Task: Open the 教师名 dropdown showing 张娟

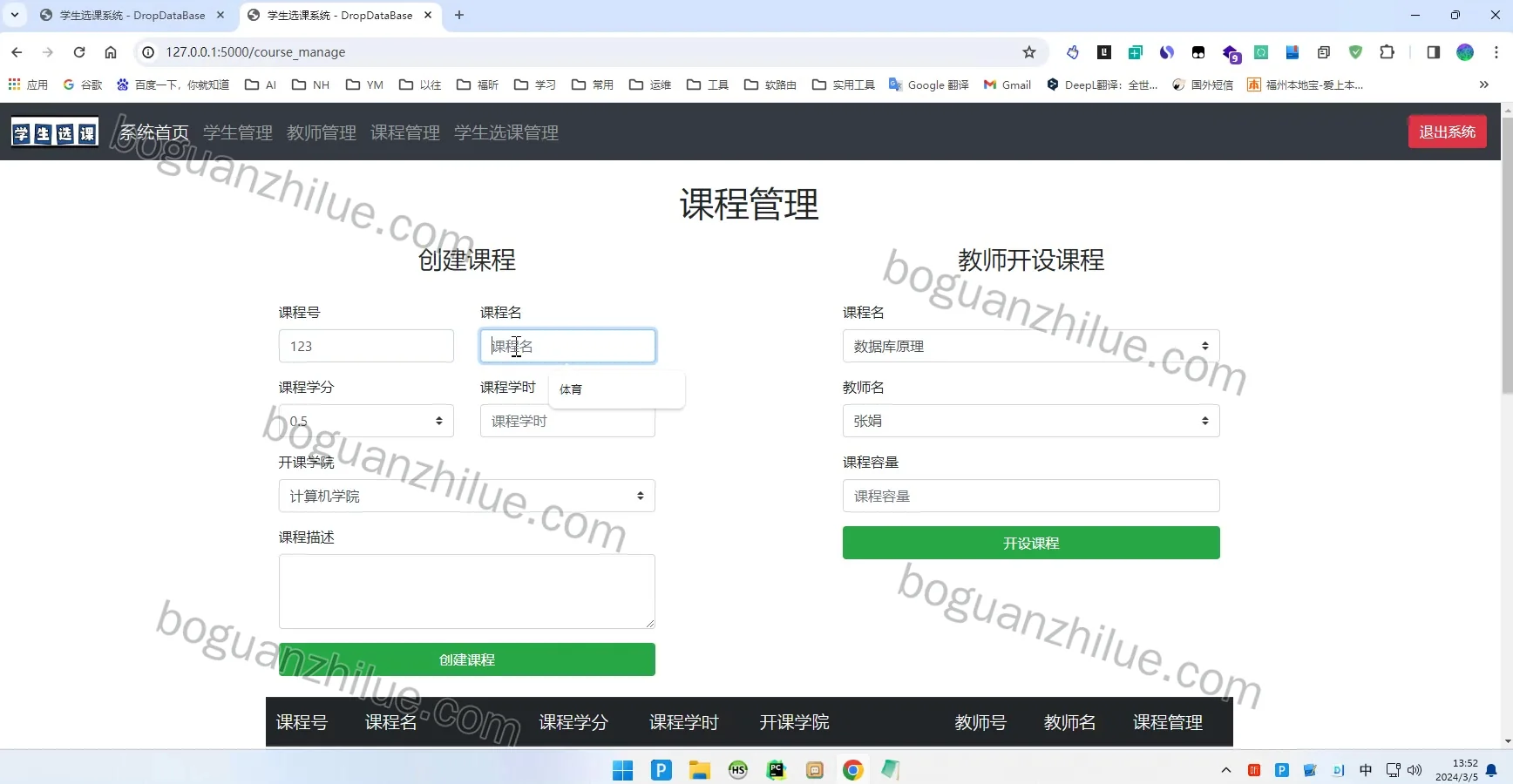Action: pos(1031,421)
